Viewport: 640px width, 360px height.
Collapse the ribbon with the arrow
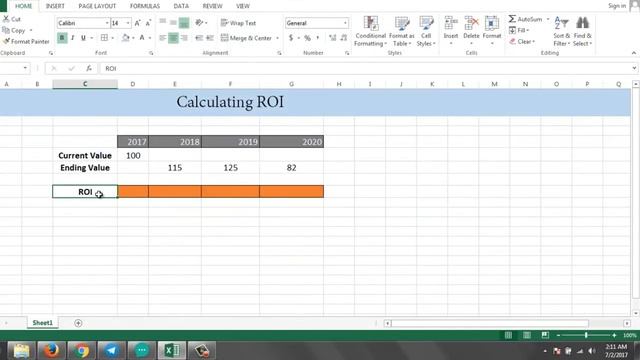(x=633, y=53)
